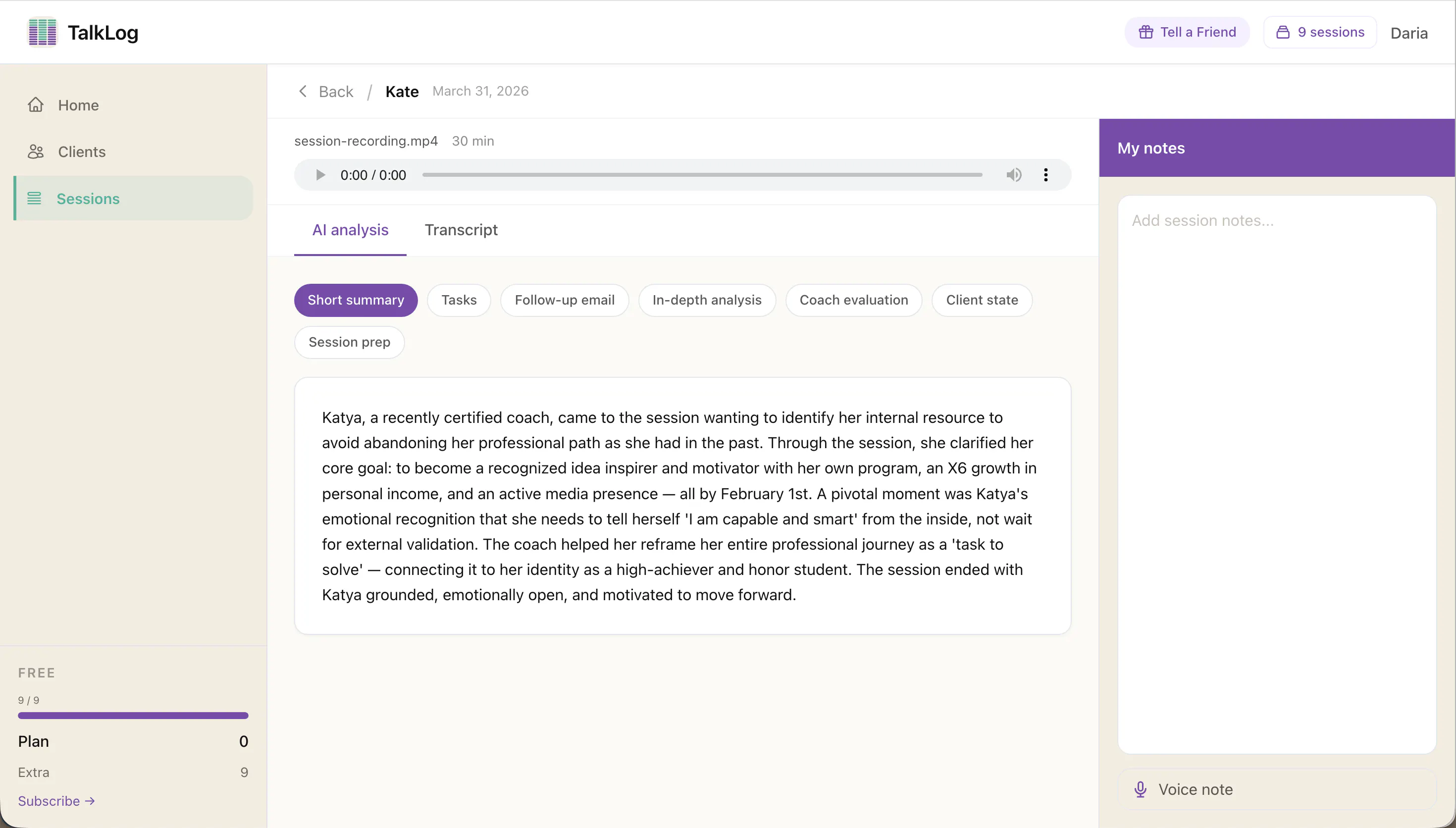Click the TalkLog logo icon
The width and height of the screenshot is (1456, 828).
tap(43, 32)
